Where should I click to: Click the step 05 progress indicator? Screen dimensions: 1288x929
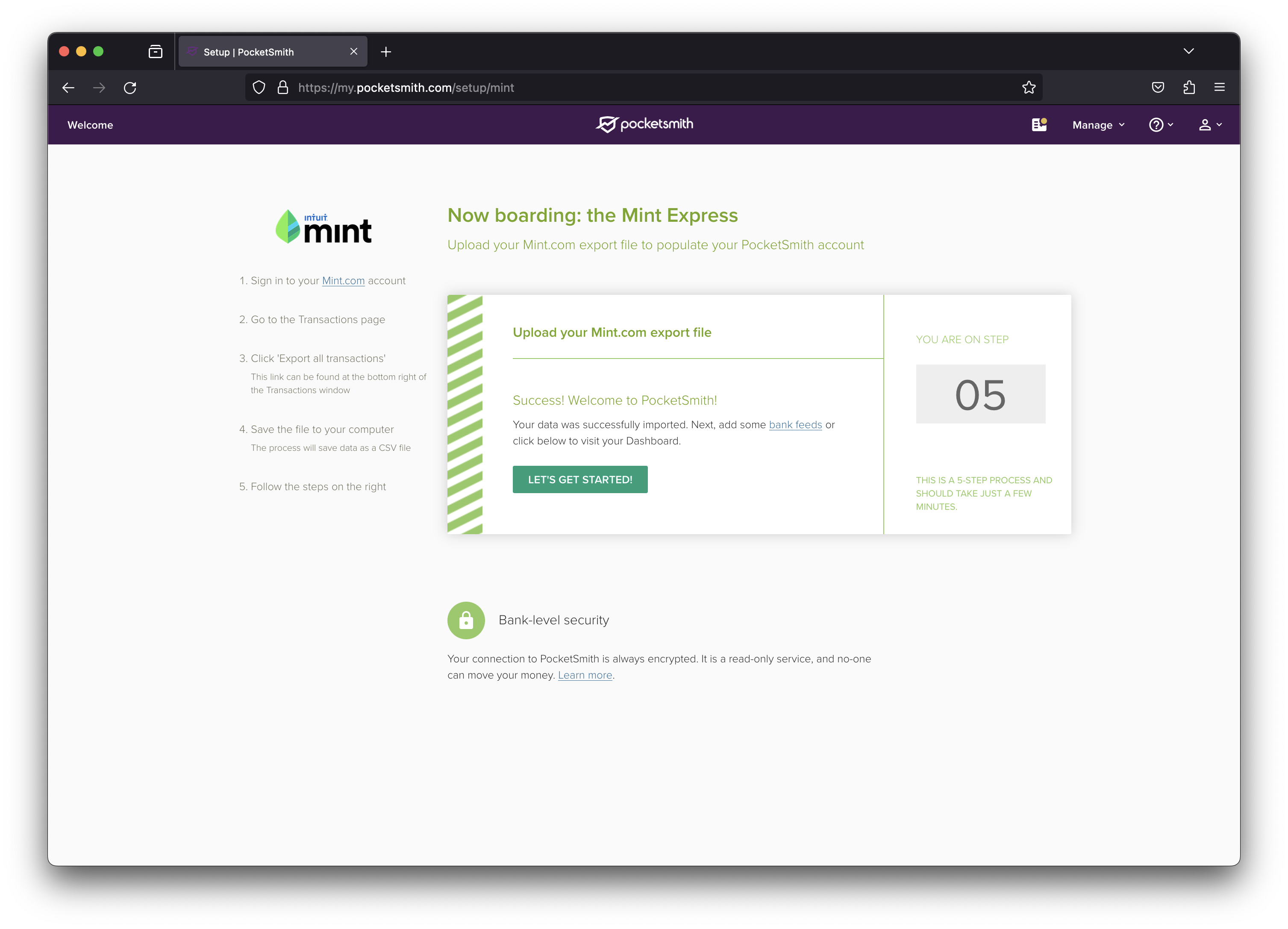tap(980, 394)
